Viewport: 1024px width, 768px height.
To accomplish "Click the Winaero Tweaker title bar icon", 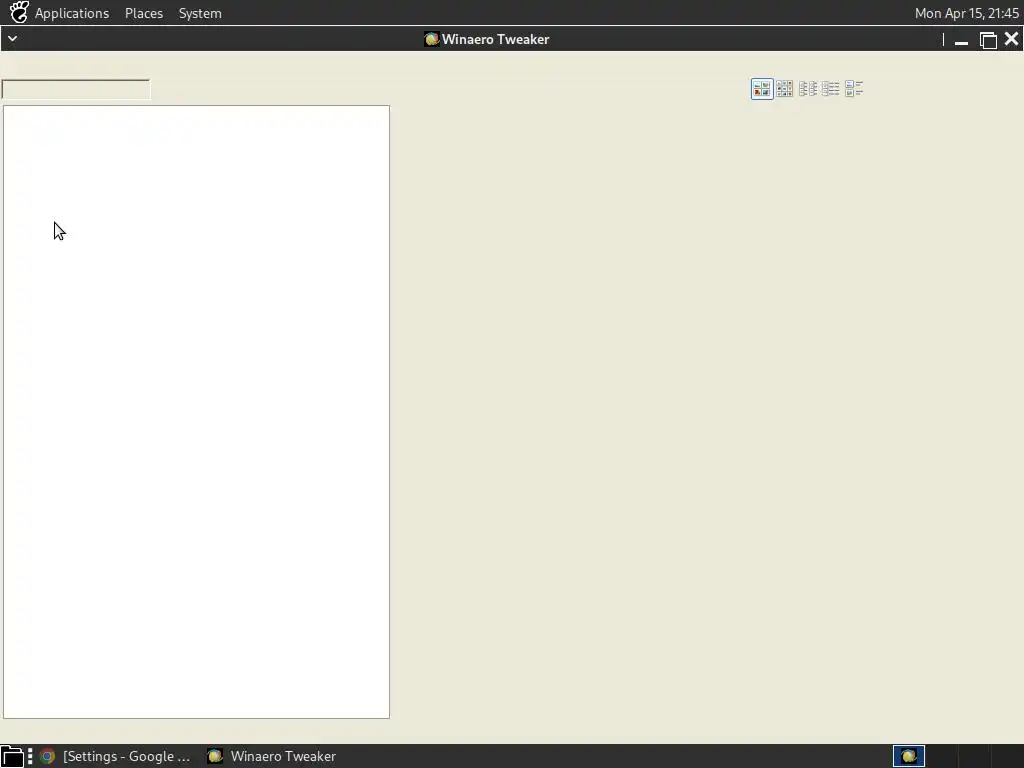I will [431, 39].
